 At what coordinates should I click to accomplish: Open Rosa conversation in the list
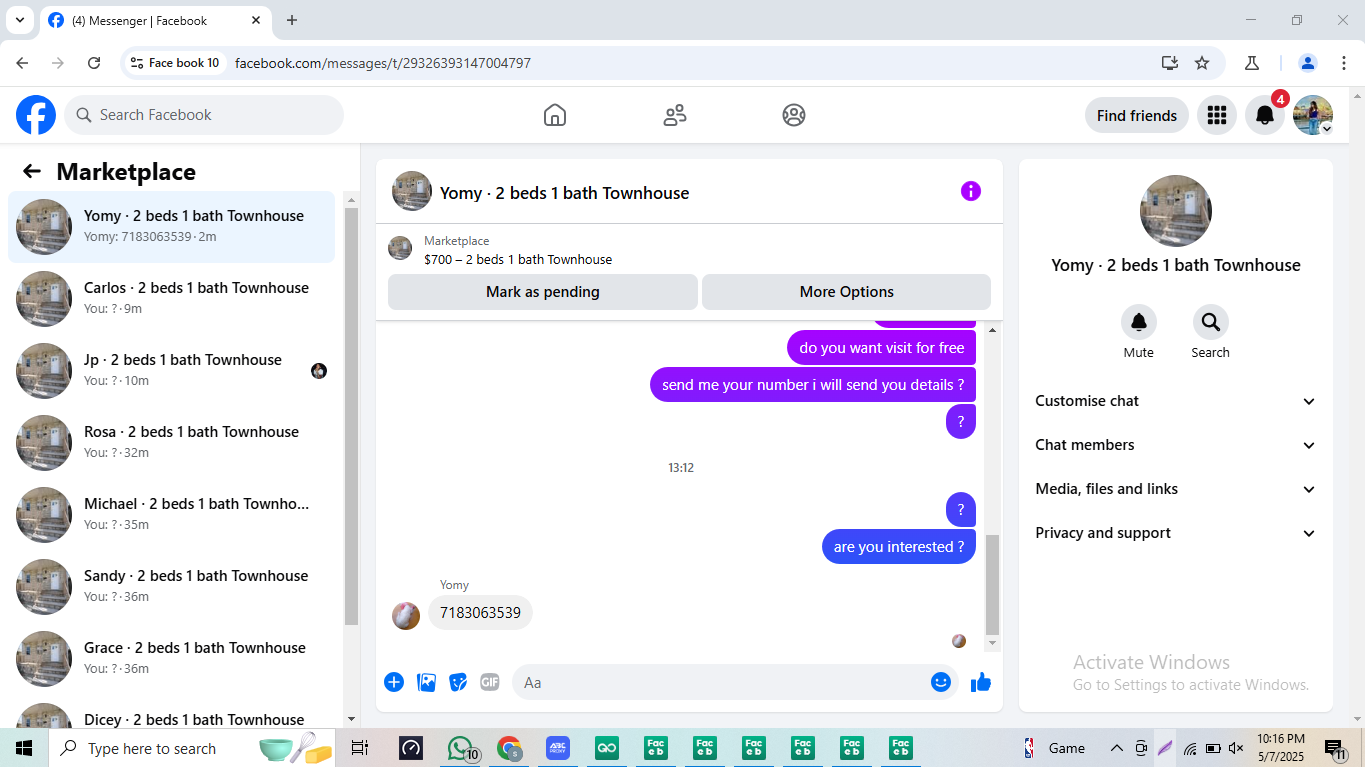click(171, 443)
